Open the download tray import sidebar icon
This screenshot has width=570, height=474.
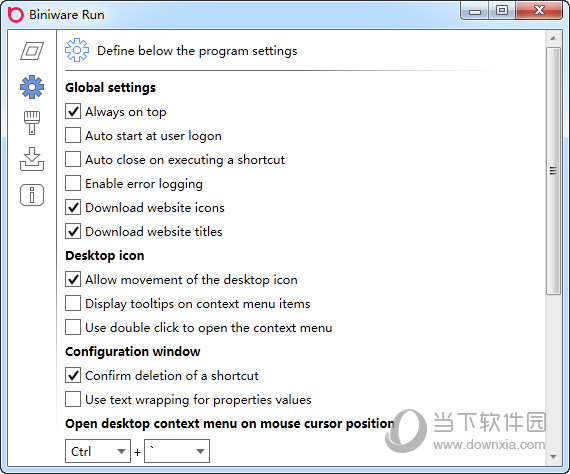click(32, 159)
